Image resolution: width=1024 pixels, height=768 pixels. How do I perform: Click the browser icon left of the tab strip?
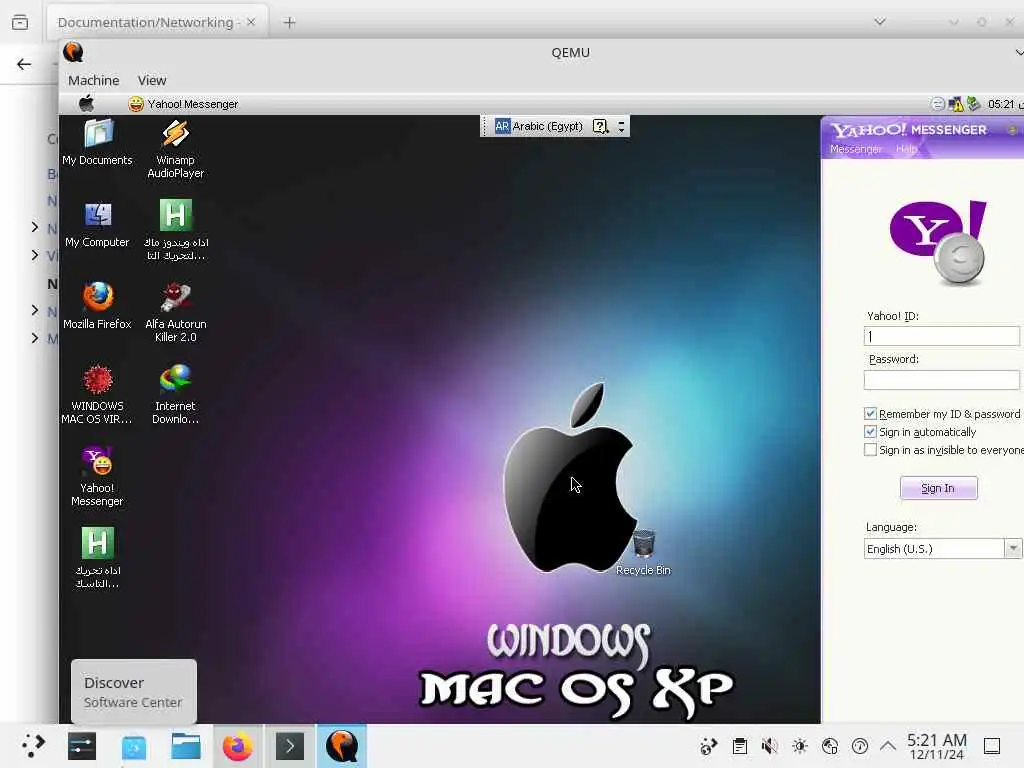20,22
